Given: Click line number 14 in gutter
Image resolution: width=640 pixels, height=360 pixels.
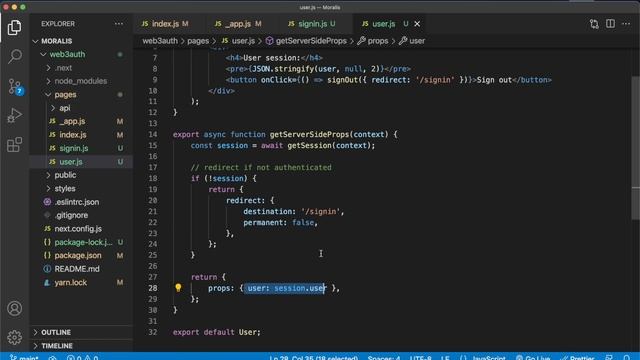Looking at the screenshot, I should click(153, 134).
